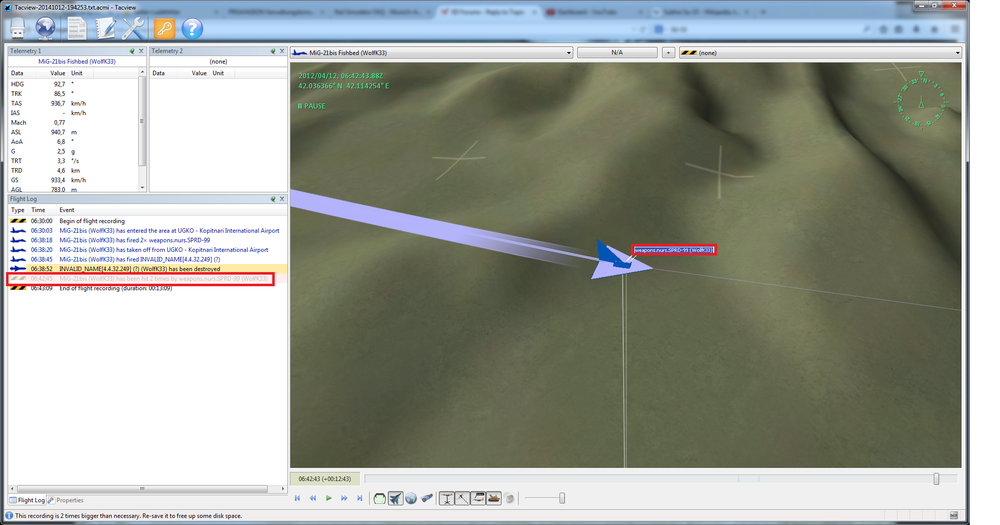Switch to the Flight Log tab

27,500
